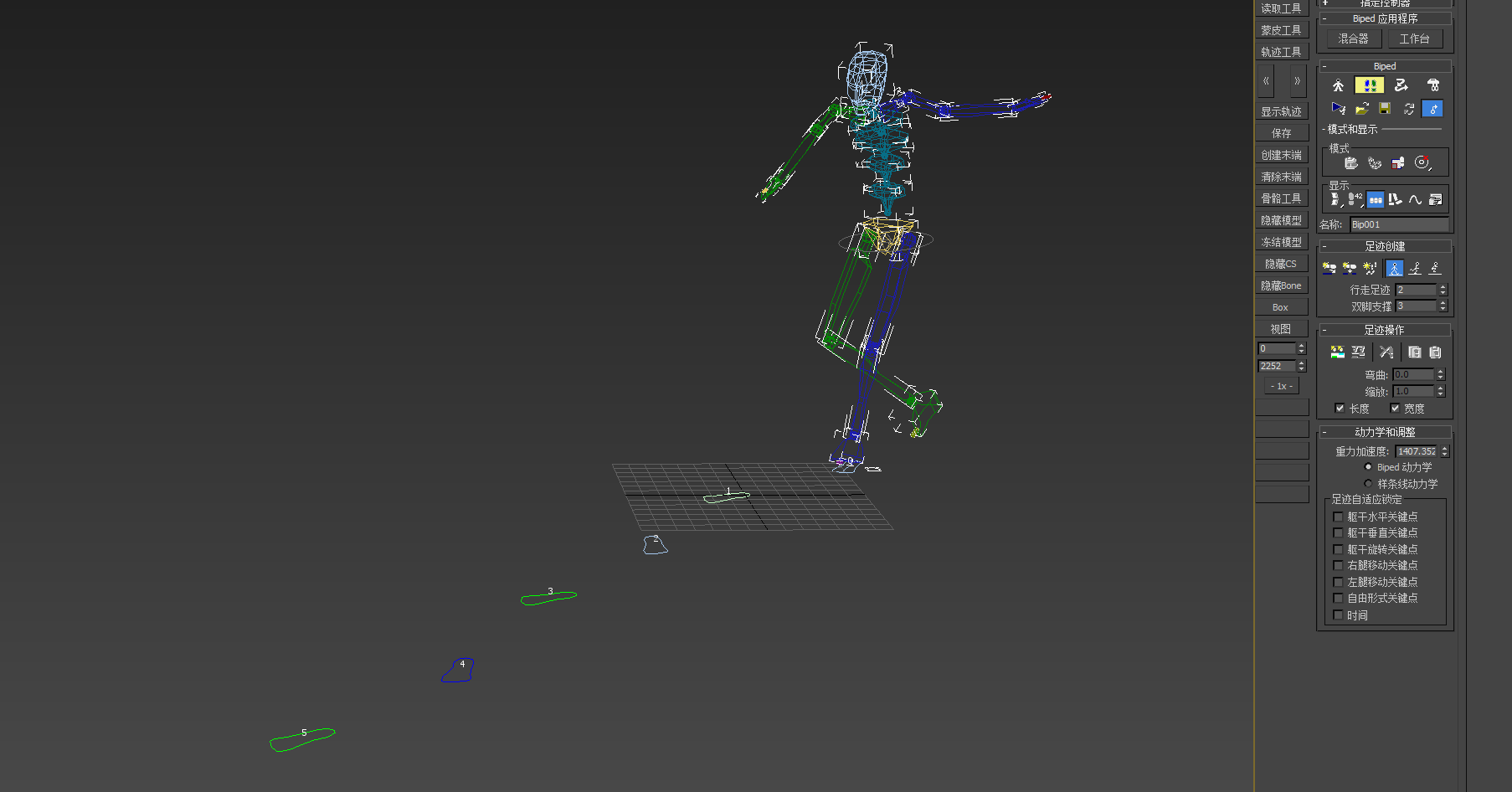Save Biped file with disk icon

tap(1385, 109)
